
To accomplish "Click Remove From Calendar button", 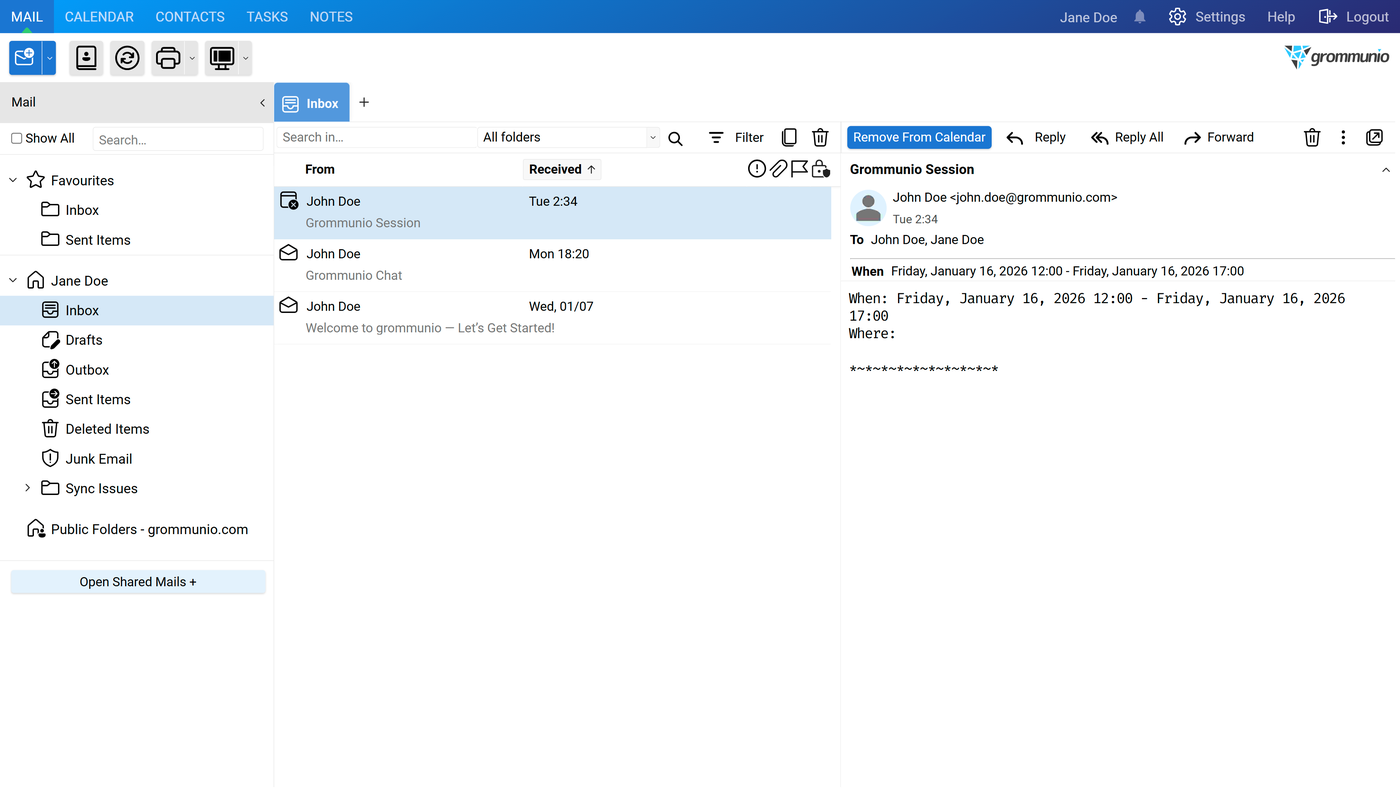I will coord(919,138).
